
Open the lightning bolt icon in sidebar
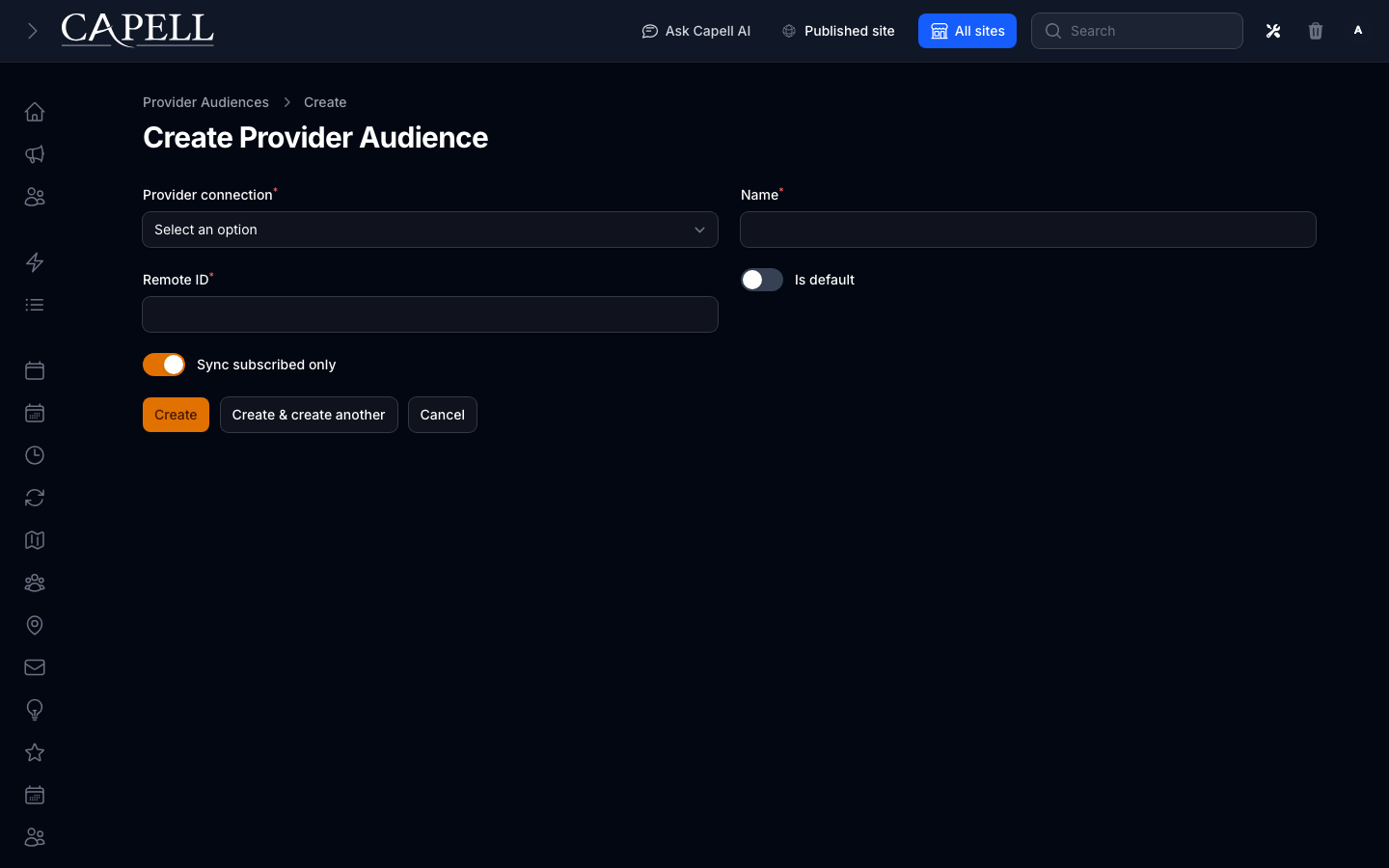pyautogui.click(x=35, y=262)
